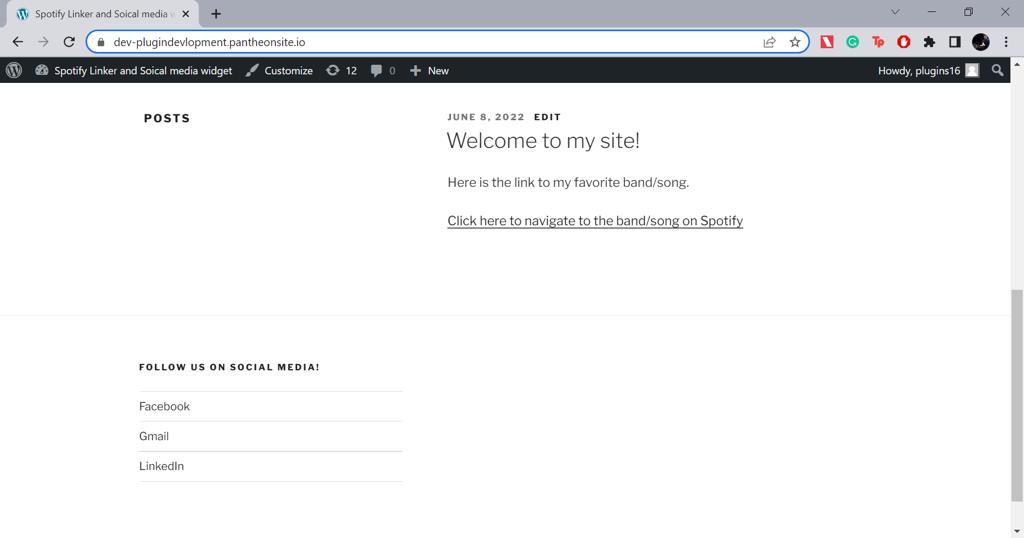This screenshot has width=1024, height=538.
Task: Click the Spotify band/song navigation link
Action: pyautogui.click(x=595, y=221)
